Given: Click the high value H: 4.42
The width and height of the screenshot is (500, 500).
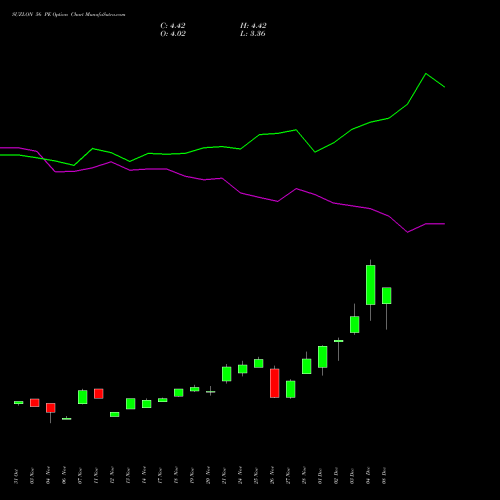Looking at the screenshot, I should tap(253, 26).
